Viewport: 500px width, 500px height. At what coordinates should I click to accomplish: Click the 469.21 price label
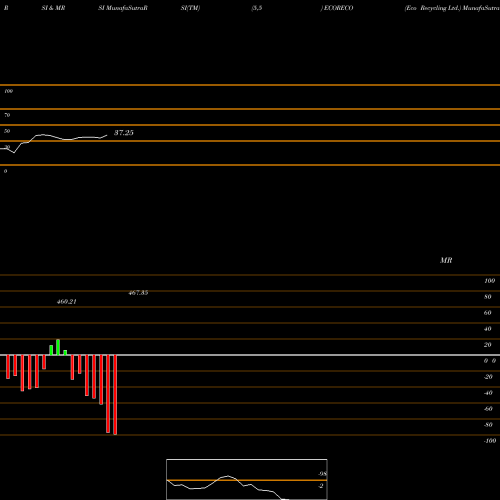pos(67,302)
